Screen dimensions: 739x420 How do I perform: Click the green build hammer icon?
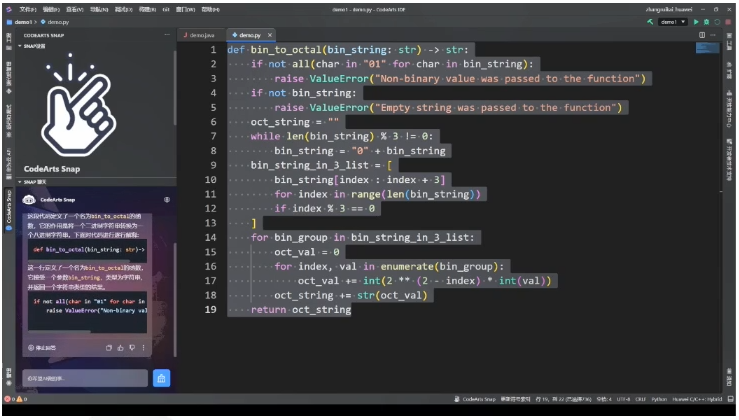point(650,22)
